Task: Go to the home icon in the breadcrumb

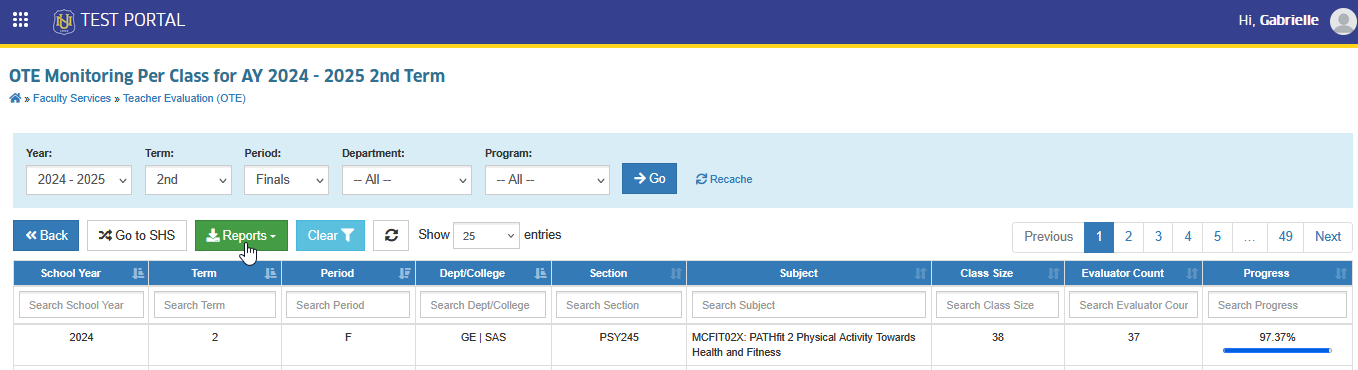Action: [x=14, y=98]
